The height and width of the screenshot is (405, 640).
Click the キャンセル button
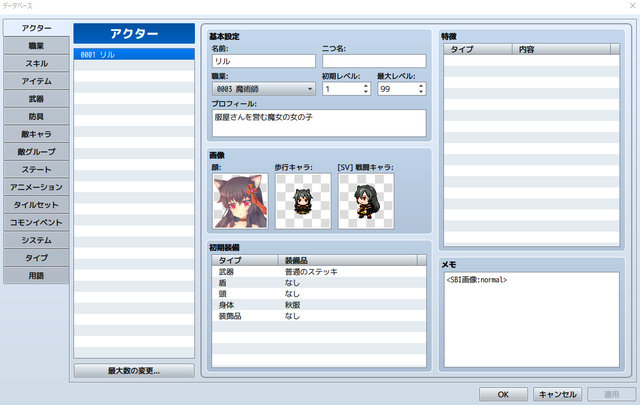tap(558, 394)
